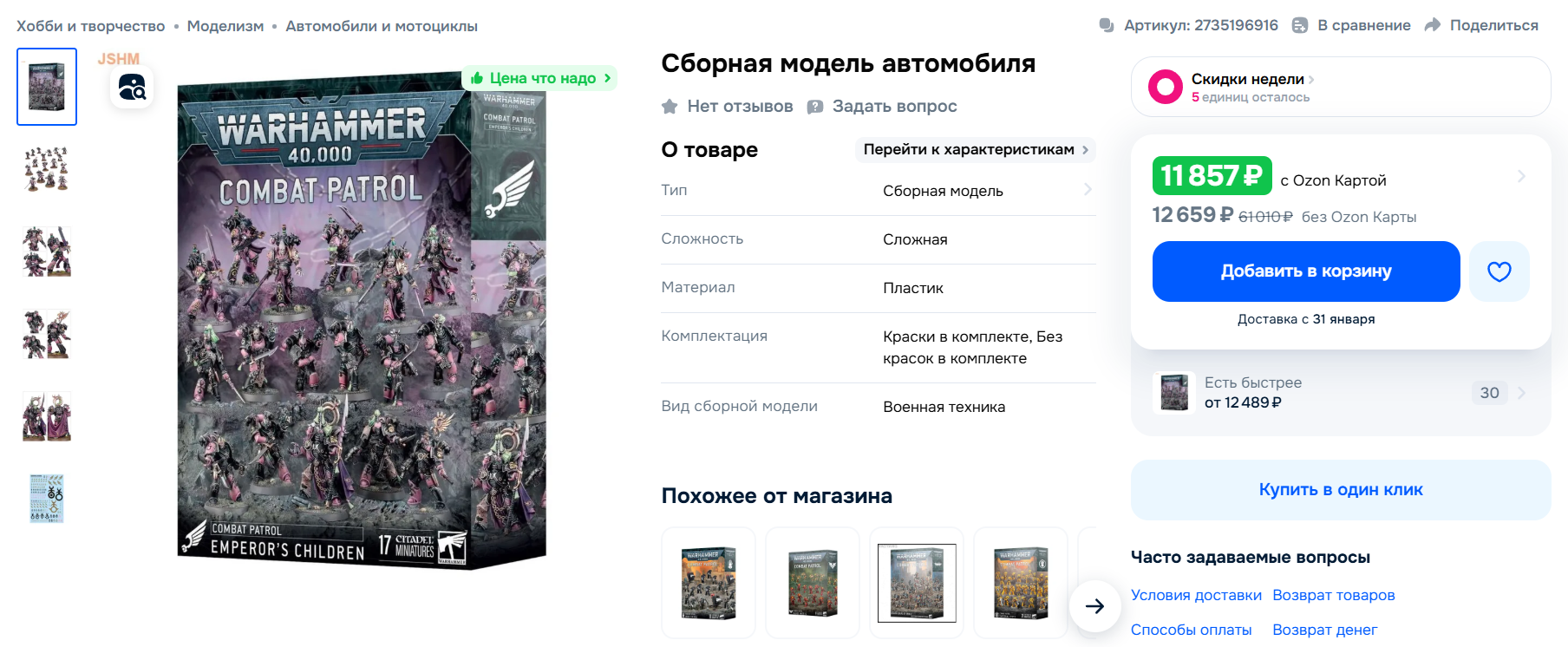
Task: Copy article number via copy icon
Action: click(1107, 25)
